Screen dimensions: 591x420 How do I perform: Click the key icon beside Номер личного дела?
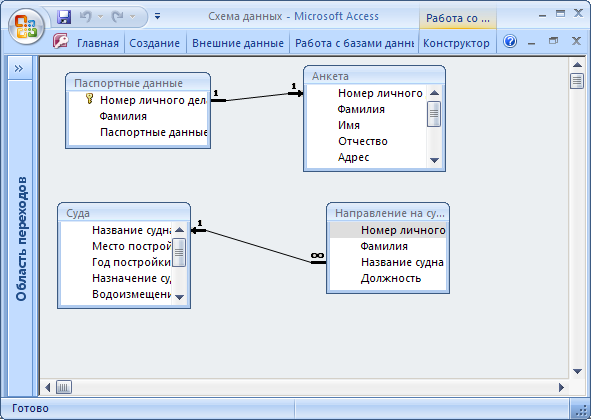pos(89,99)
